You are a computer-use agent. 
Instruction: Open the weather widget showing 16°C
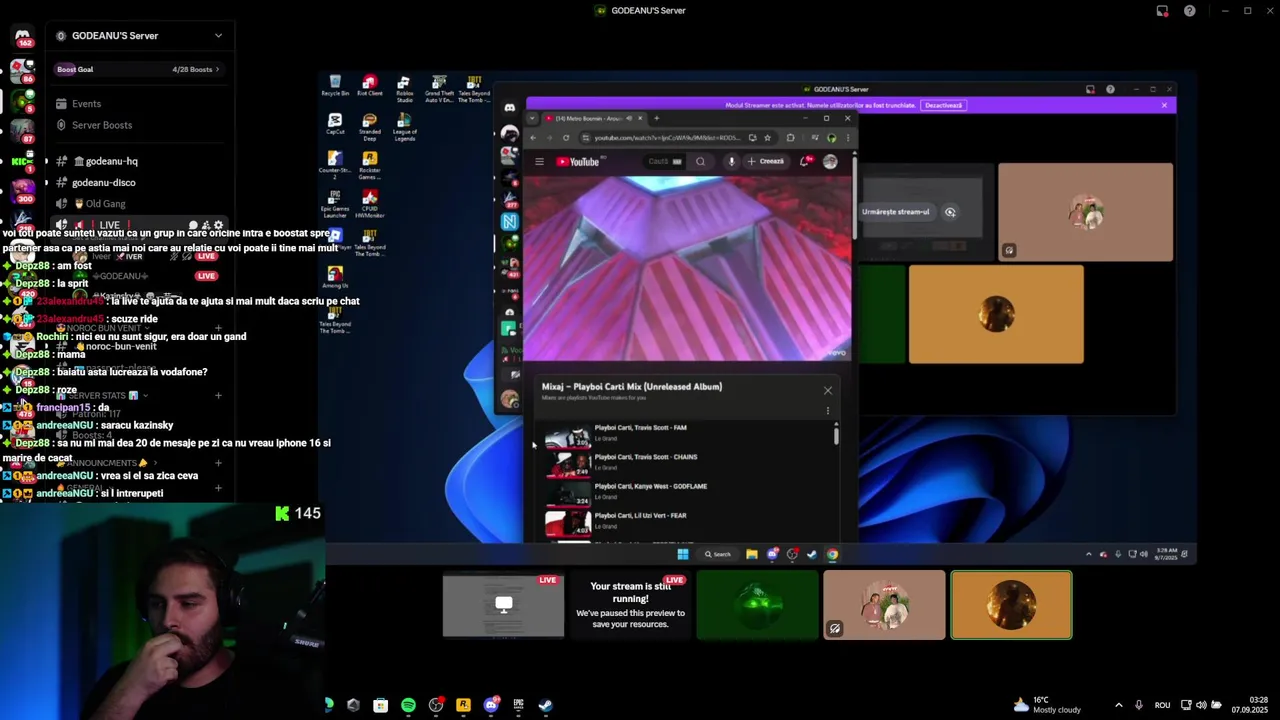(x=1047, y=706)
